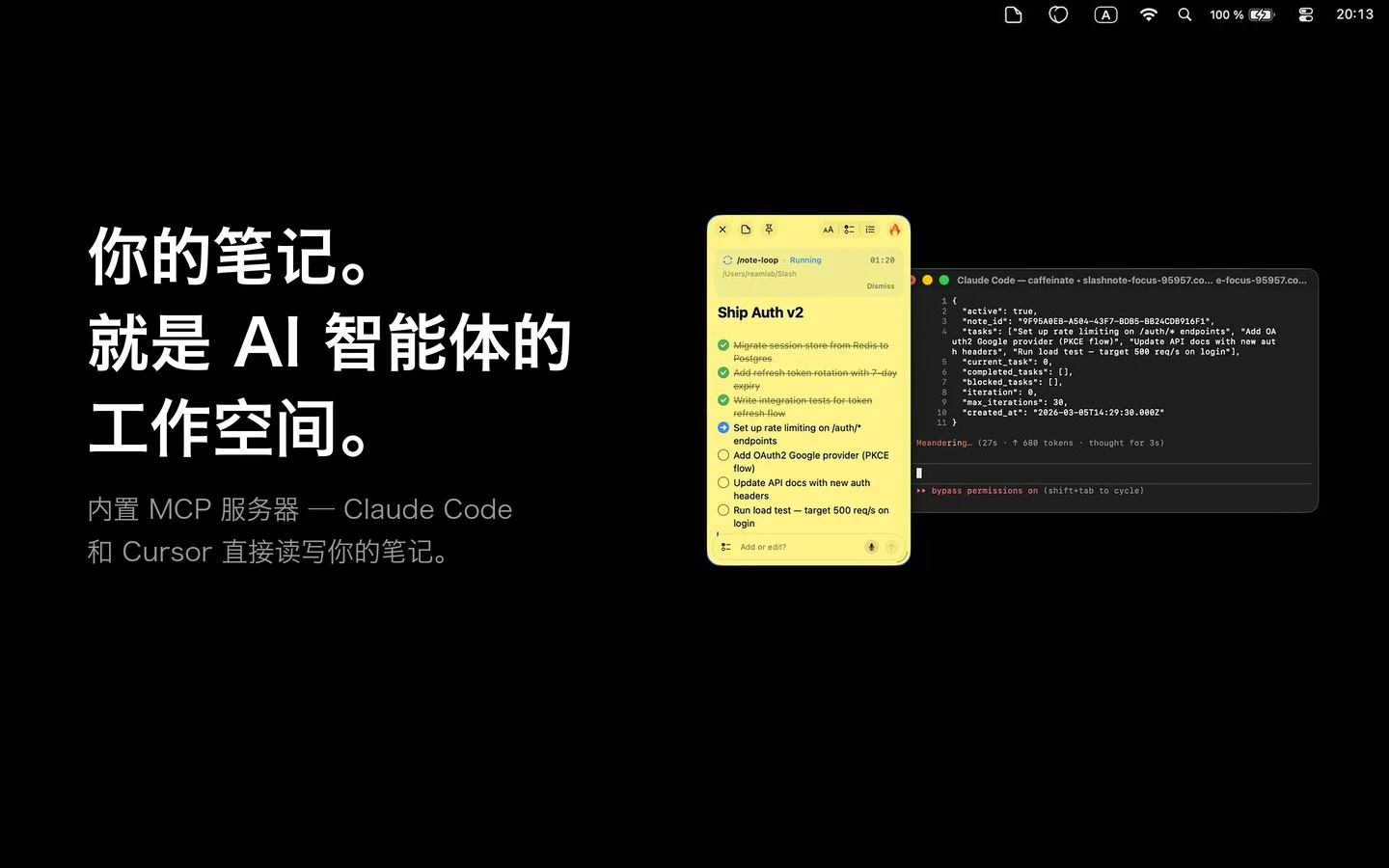Check Add OAuth2 Google provider task
The height and width of the screenshot is (868, 1389).
point(723,455)
